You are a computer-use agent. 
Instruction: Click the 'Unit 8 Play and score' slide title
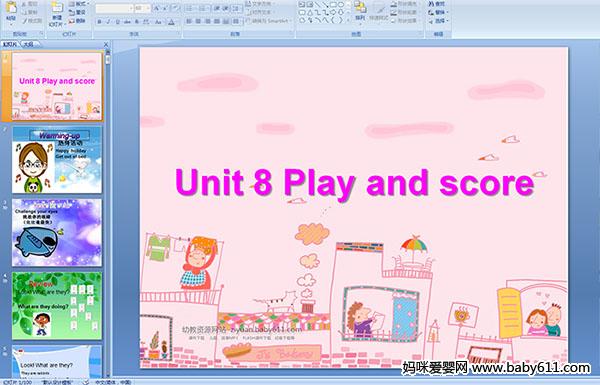354,183
